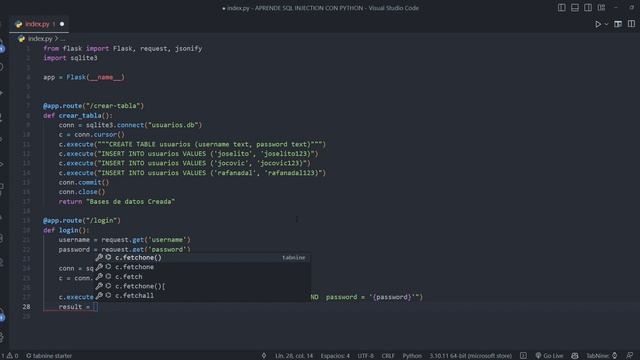Toggle the secondary side bar layout icon

point(588,8)
